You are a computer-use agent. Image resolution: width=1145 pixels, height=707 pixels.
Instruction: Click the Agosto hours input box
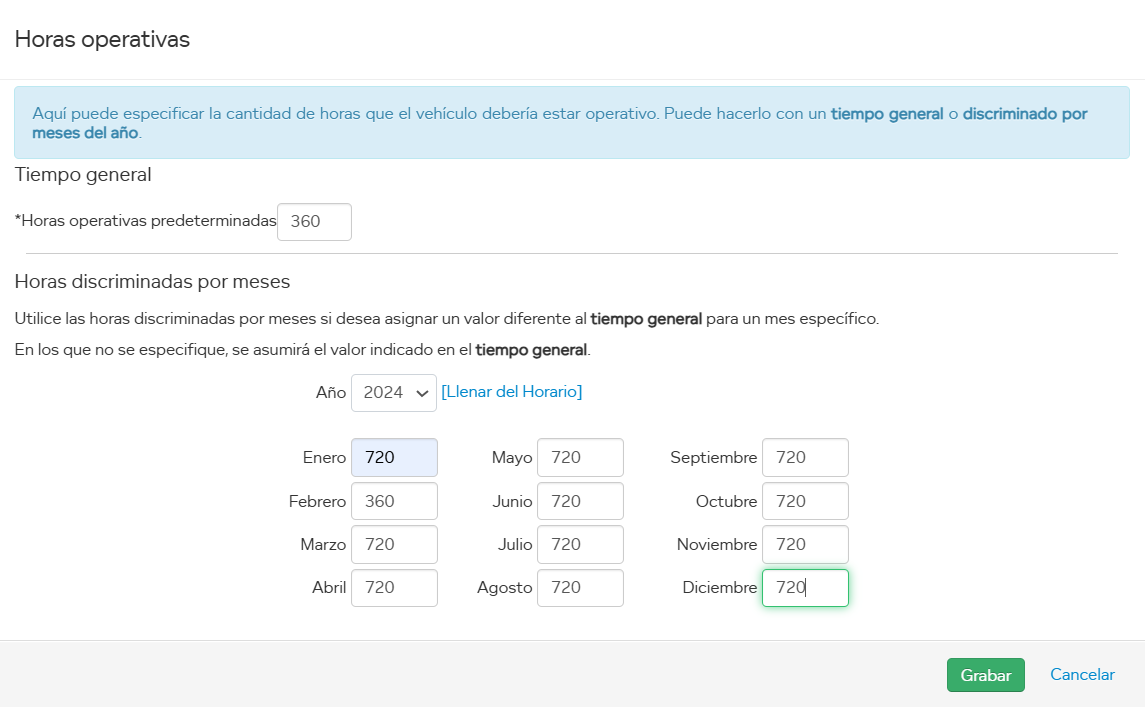coord(580,588)
